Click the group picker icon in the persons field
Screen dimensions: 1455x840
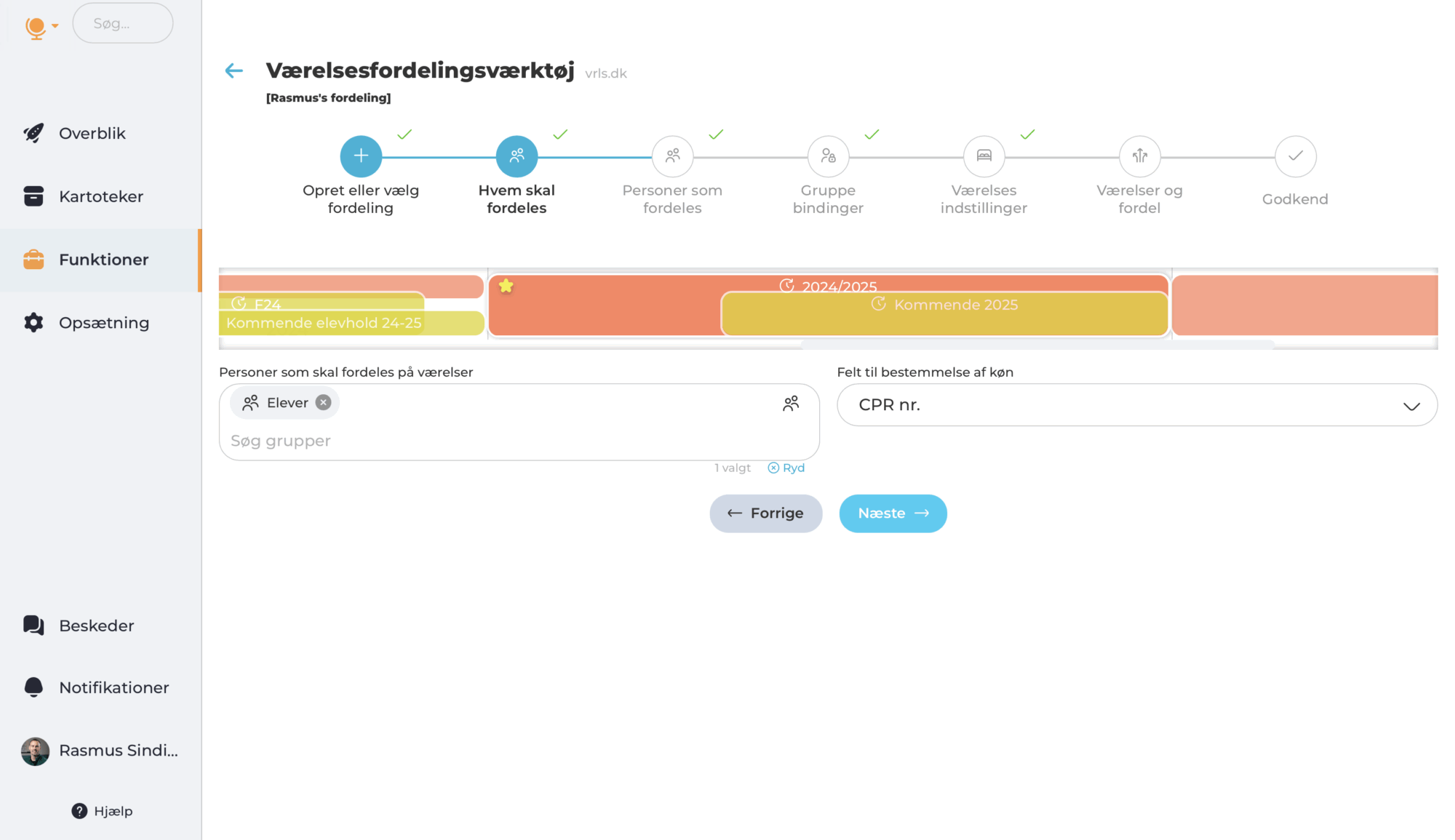tap(791, 404)
